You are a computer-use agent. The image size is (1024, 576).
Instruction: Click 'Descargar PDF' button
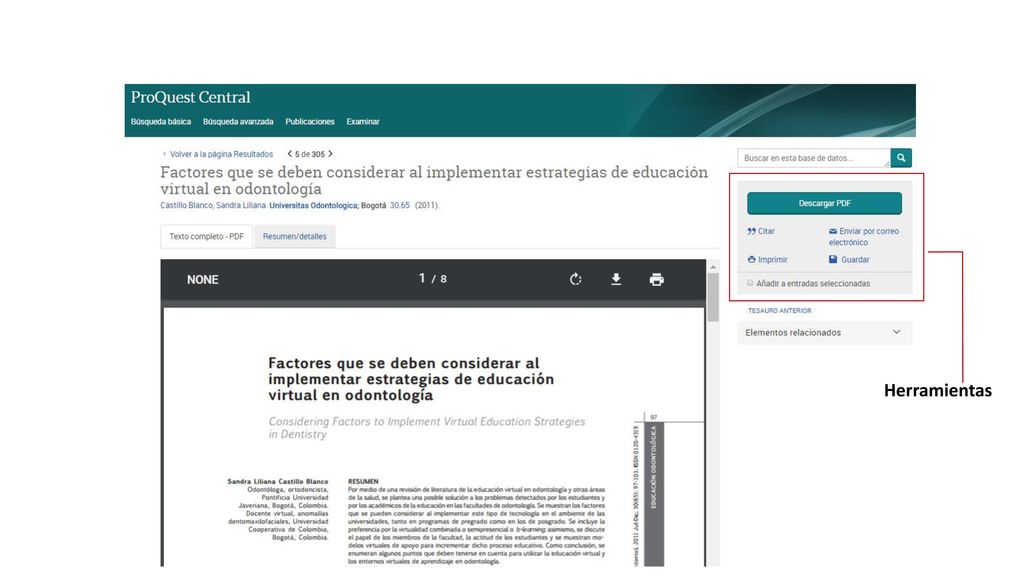click(824, 203)
